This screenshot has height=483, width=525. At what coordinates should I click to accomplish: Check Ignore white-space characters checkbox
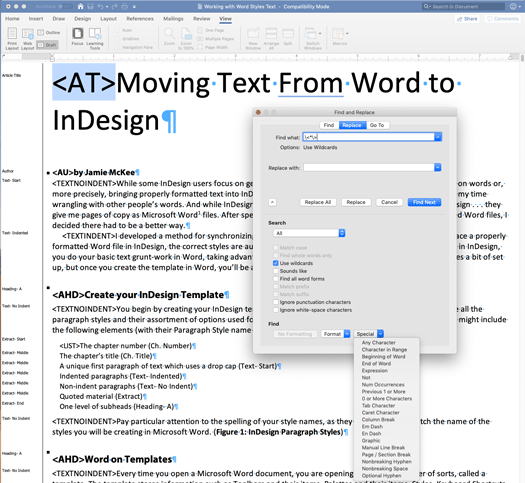click(x=276, y=310)
